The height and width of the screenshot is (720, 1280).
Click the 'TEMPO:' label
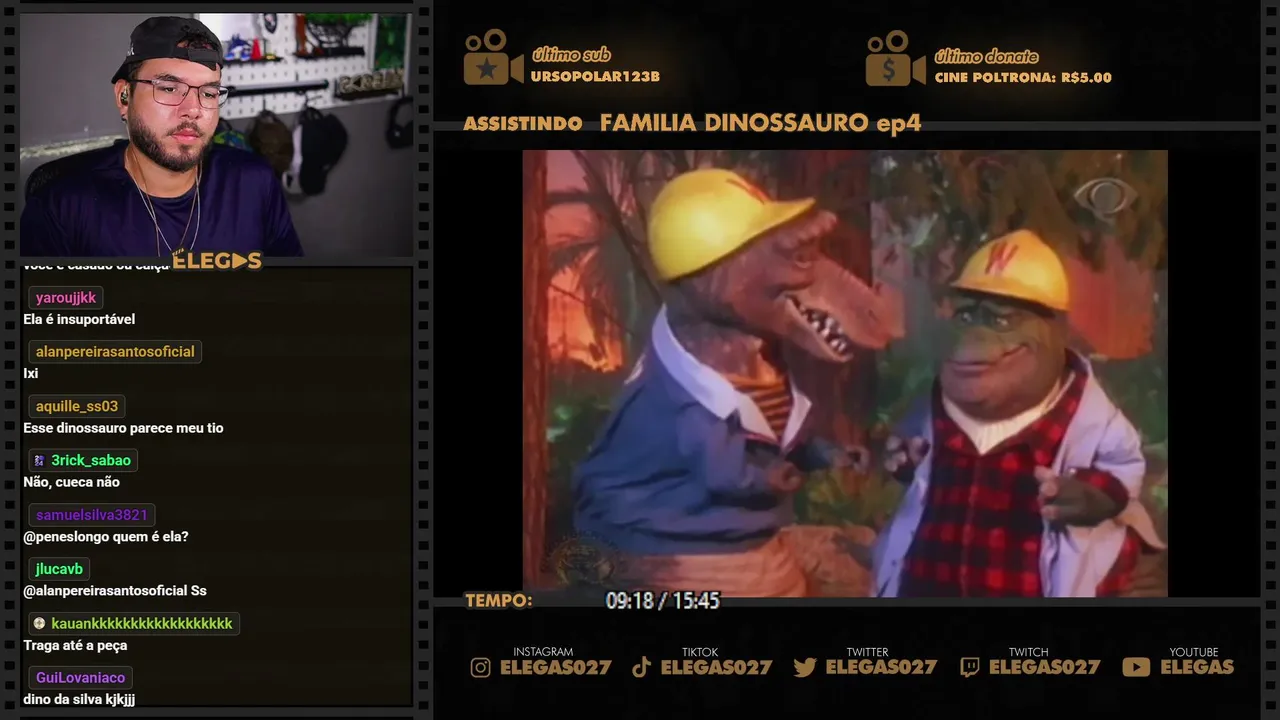pyautogui.click(x=499, y=601)
